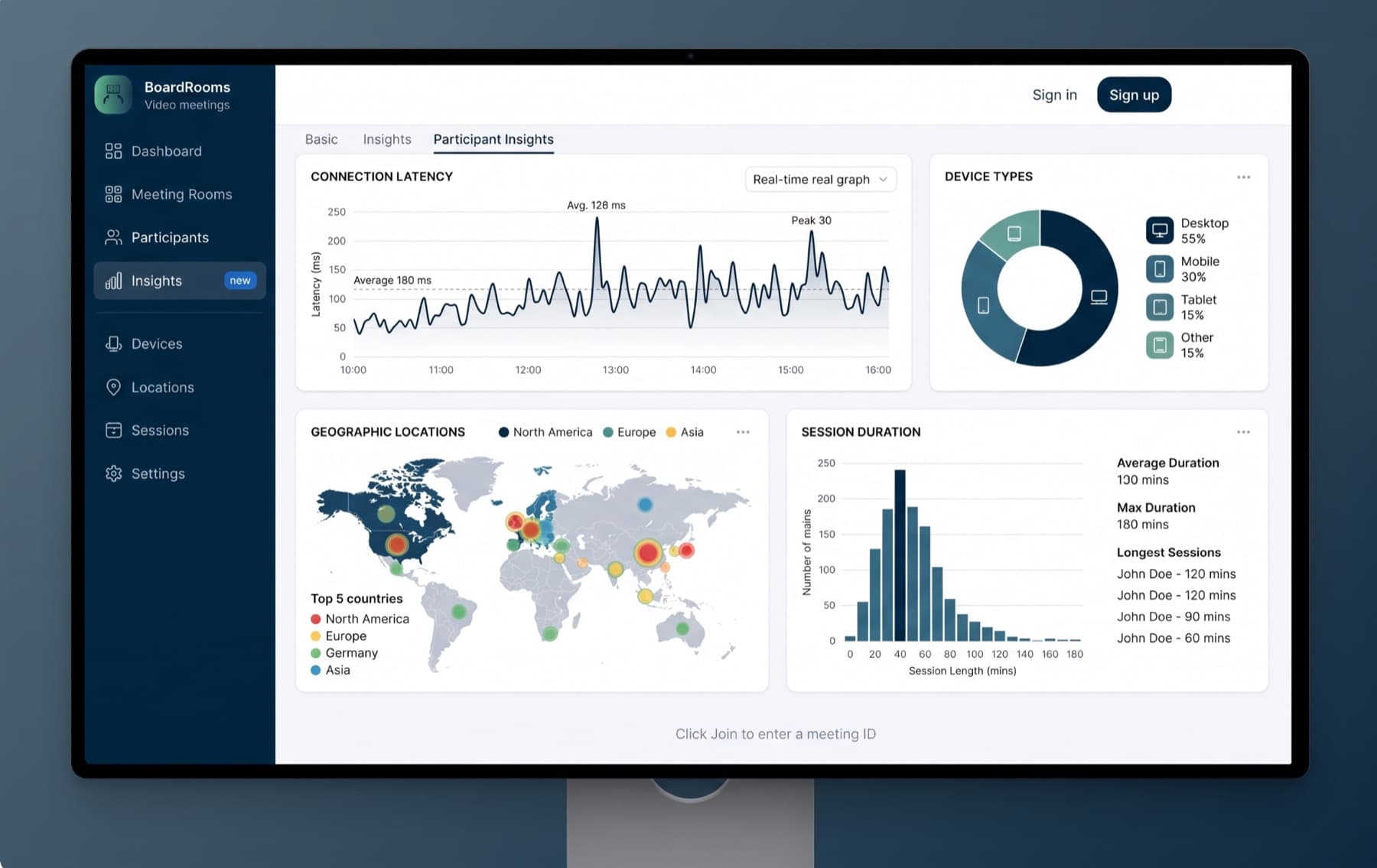
Task: Toggle Asia legend dot in map header
Action: point(671,432)
